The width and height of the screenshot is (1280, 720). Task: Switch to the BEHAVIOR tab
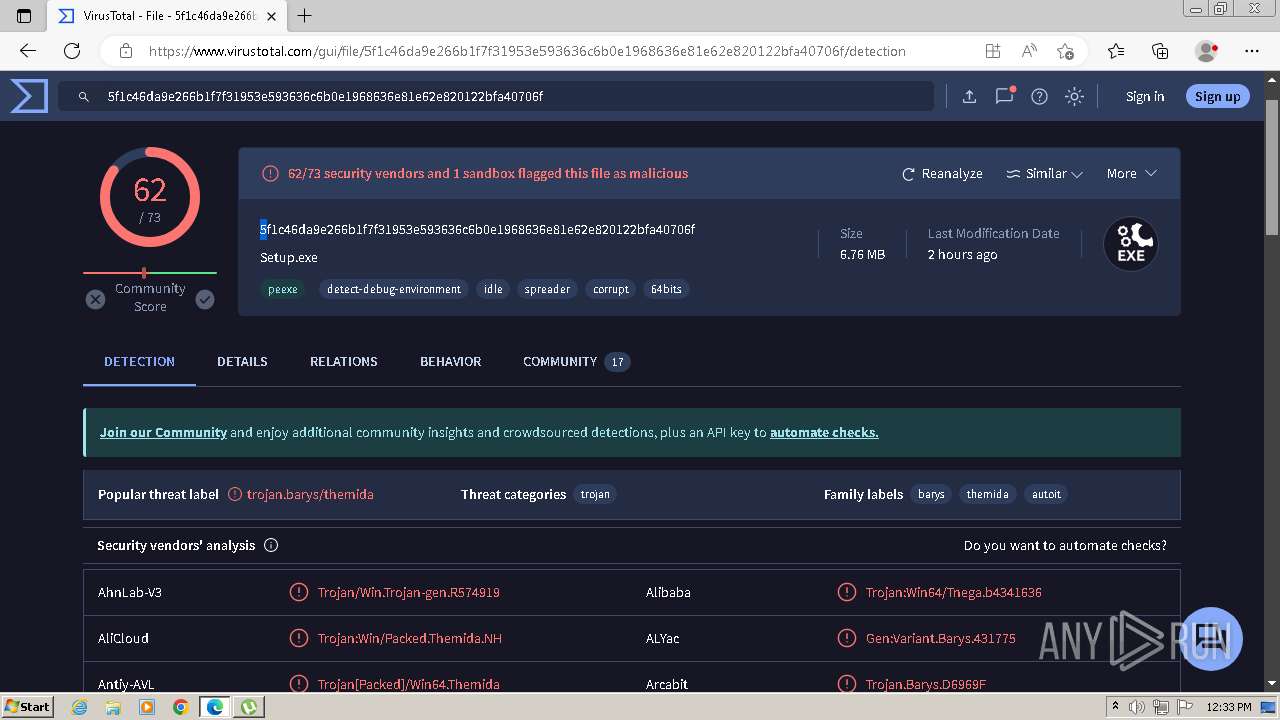click(x=450, y=362)
